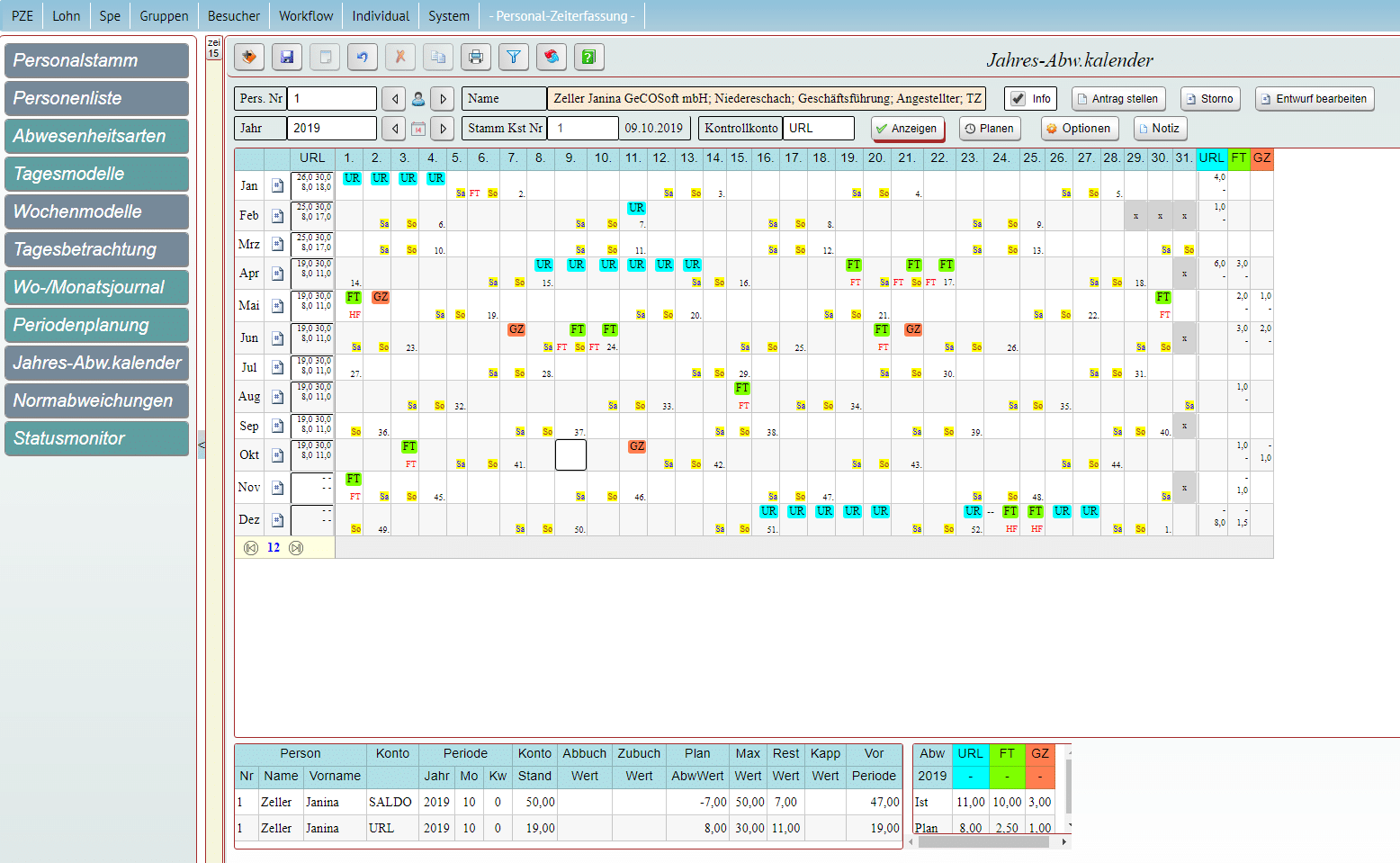The width and height of the screenshot is (1400, 863).
Task: Open the PZE menu
Action: coord(22,16)
